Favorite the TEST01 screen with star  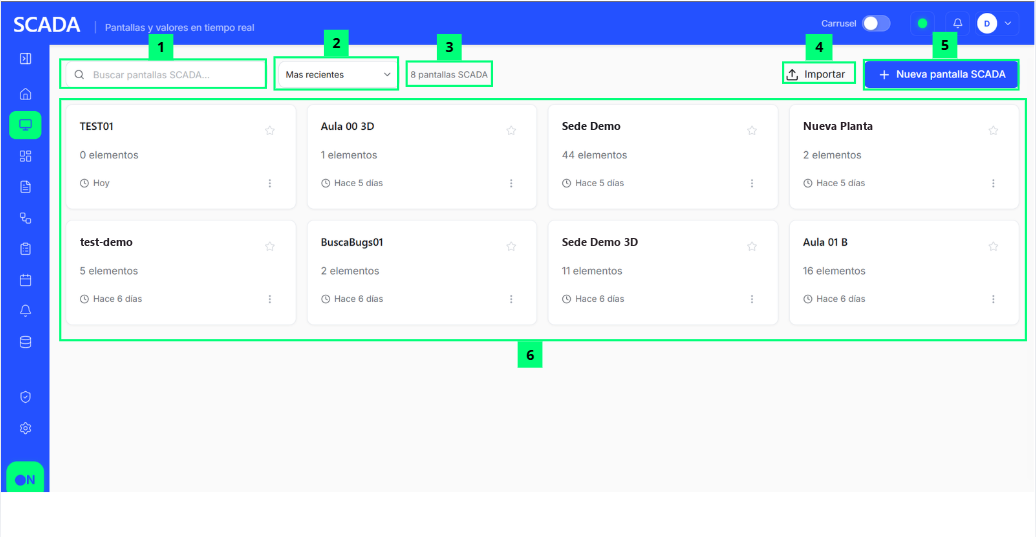[270, 131]
